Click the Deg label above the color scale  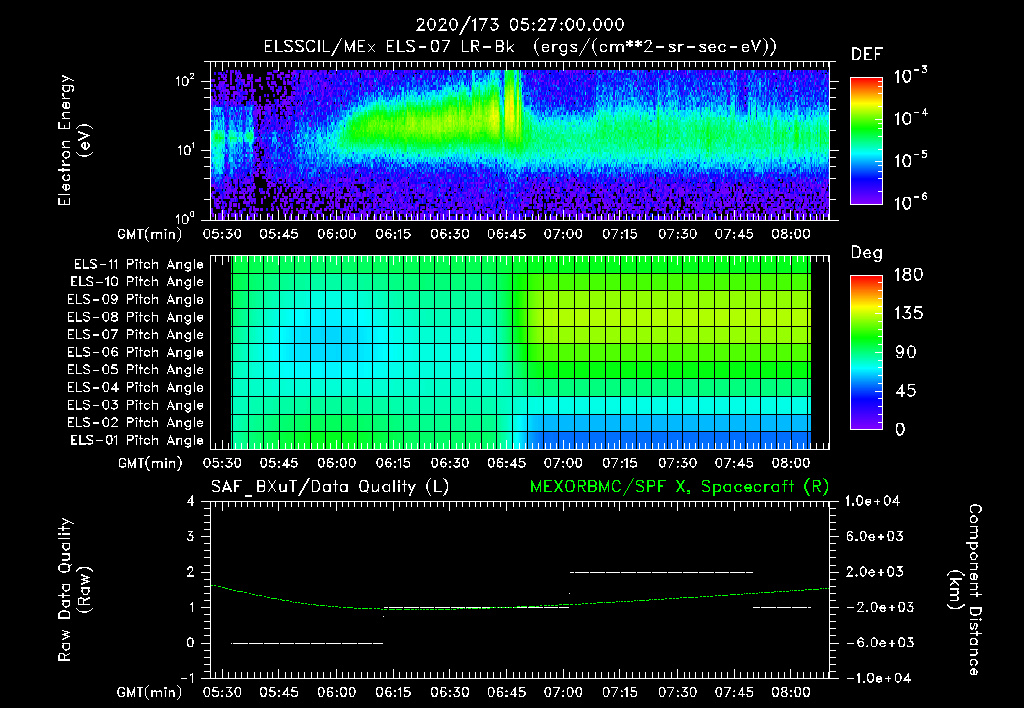coord(866,253)
